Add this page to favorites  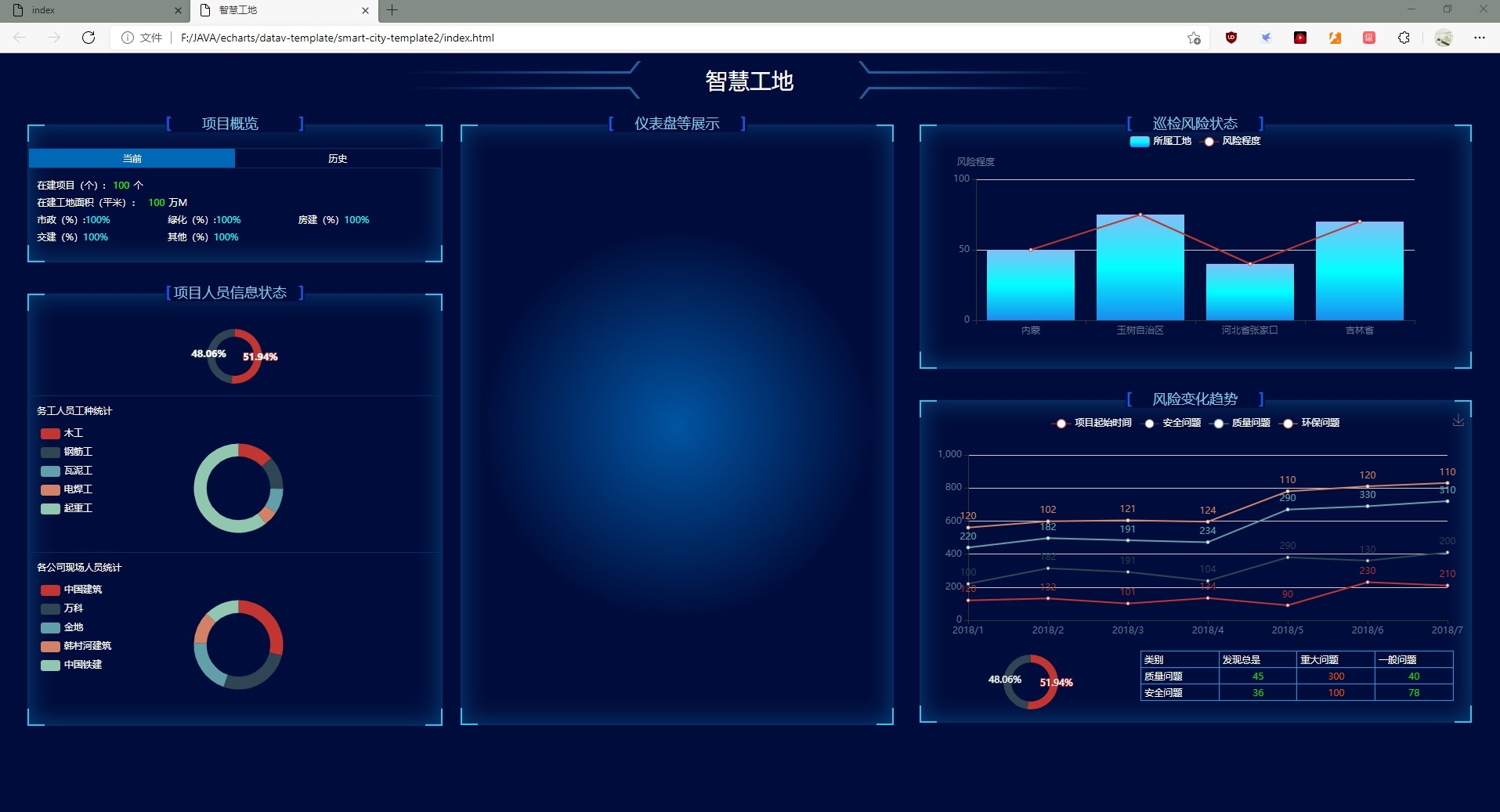click(x=1194, y=38)
